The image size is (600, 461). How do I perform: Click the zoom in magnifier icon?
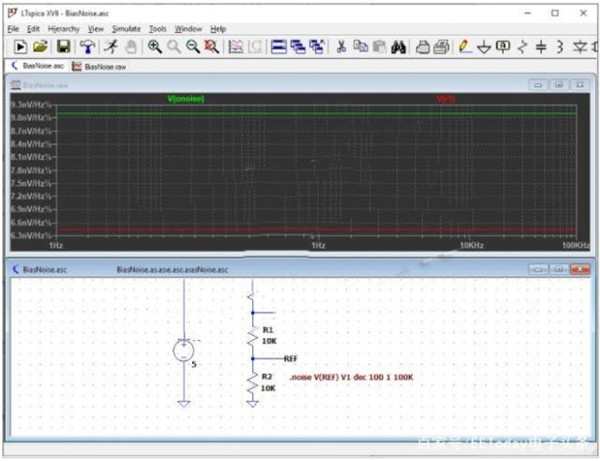pos(155,47)
